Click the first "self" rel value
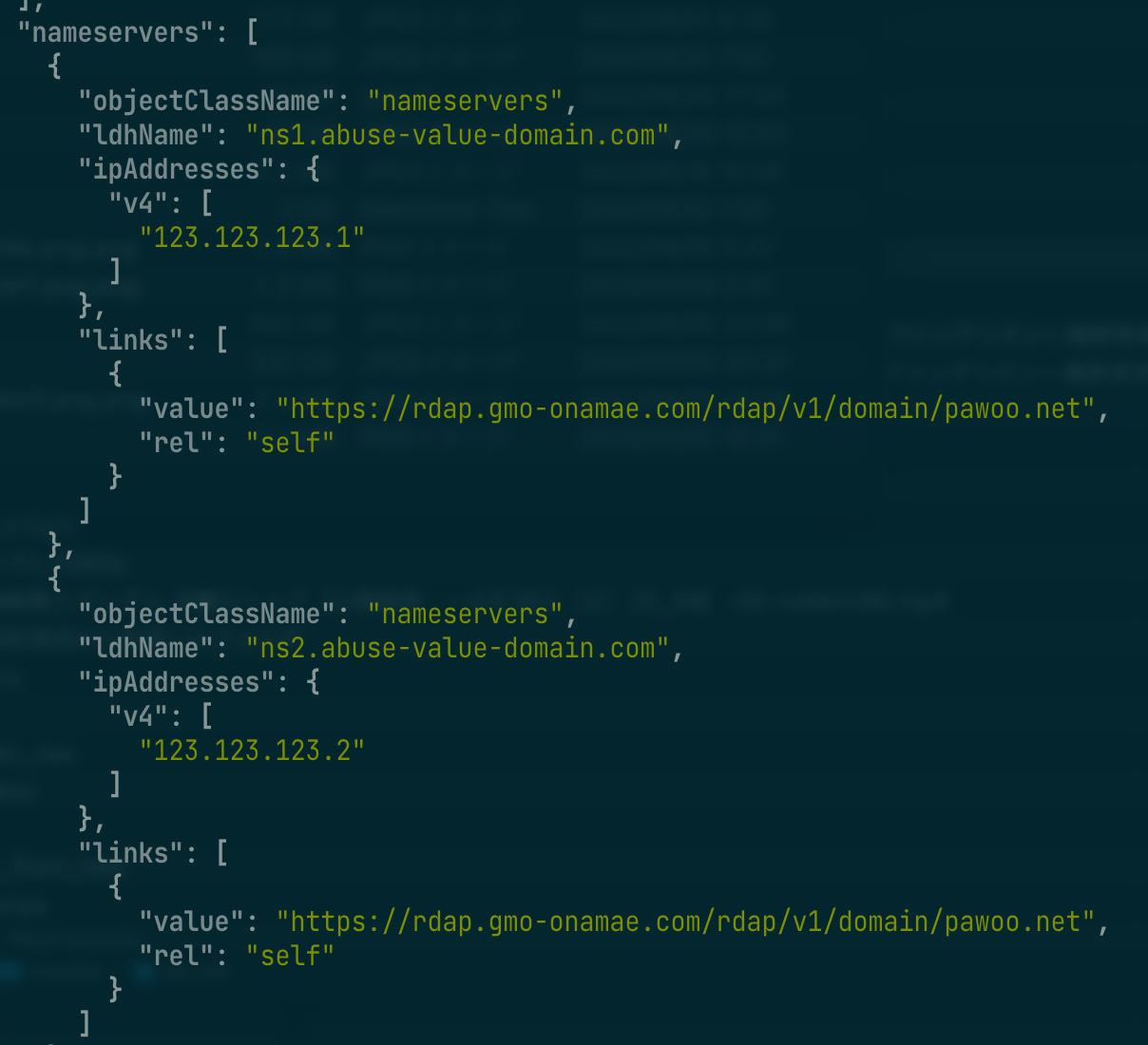The width and height of the screenshot is (1148, 1045). coord(290,443)
